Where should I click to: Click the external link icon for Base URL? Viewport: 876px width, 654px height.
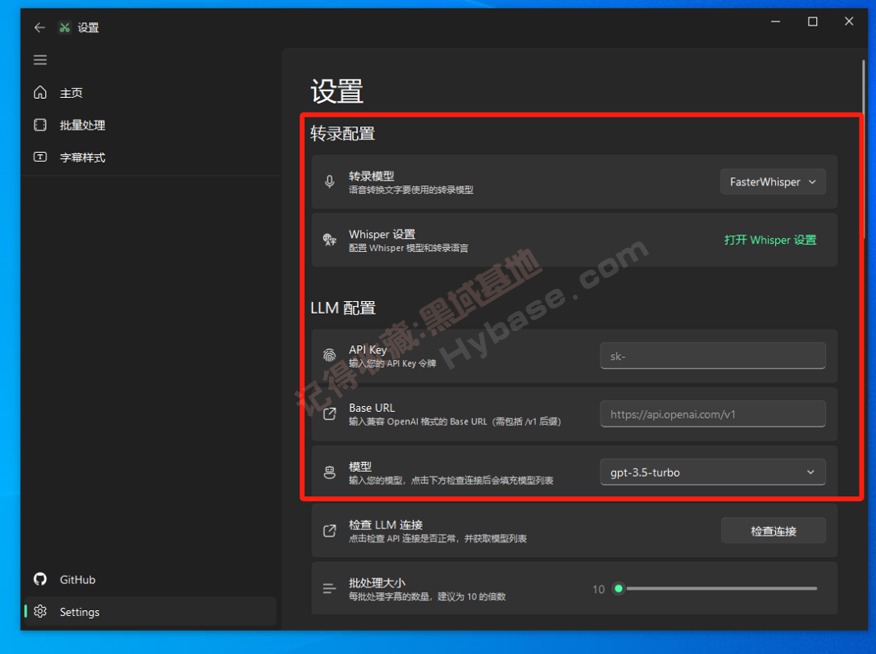(x=330, y=414)
